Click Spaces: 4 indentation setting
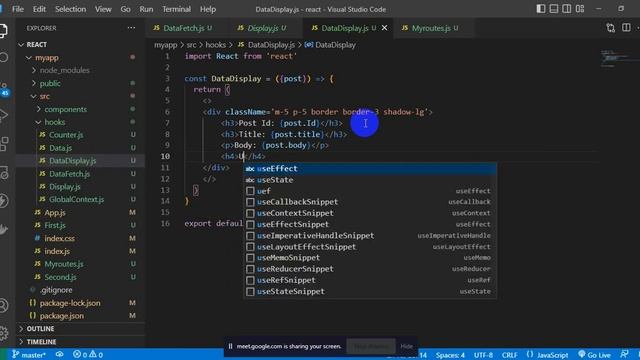 (450, 355)
